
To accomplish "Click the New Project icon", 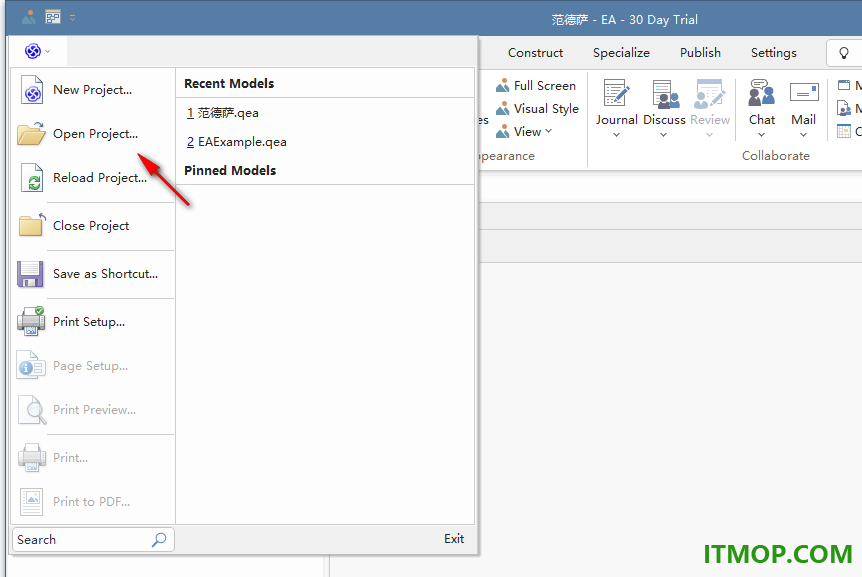I will (x=32, y=90).
